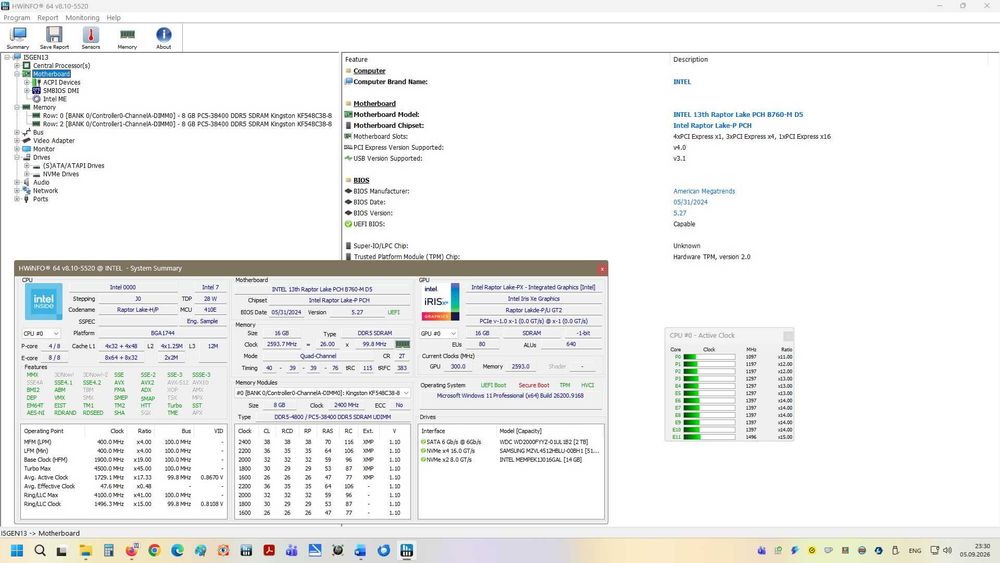
Task: Click the American Megatrends description link
Action: [704, 191]
